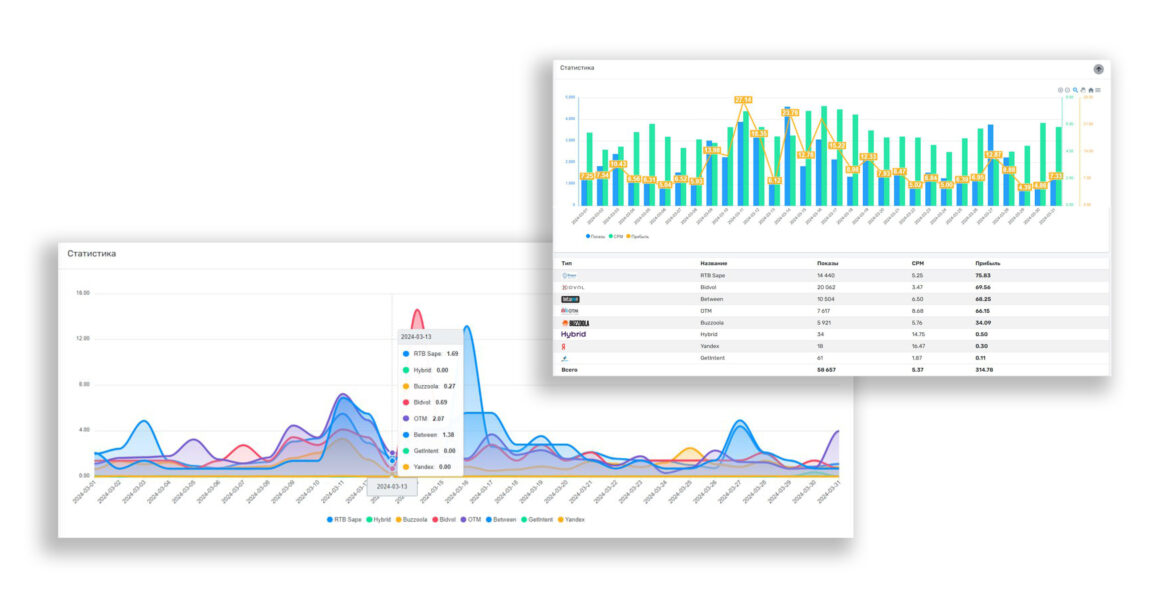
Task: Click the zoom-in icon in chart toolbar
Action: coord(1060,90)
